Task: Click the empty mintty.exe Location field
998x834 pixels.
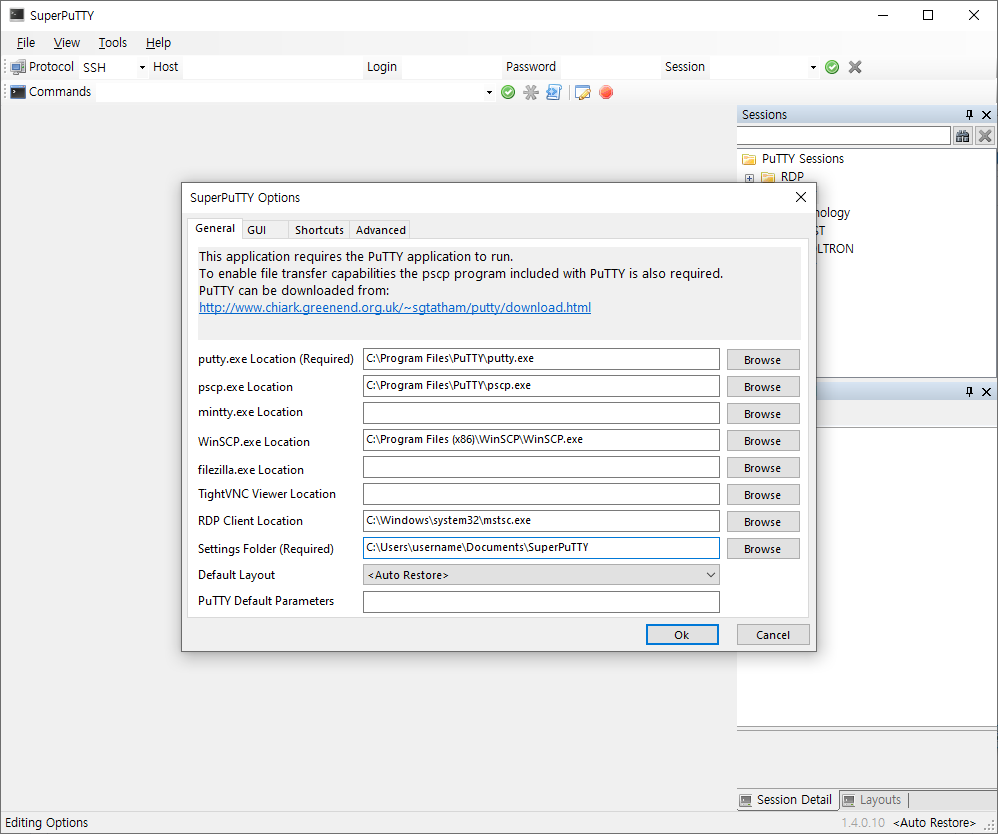Action: (541, 413)
